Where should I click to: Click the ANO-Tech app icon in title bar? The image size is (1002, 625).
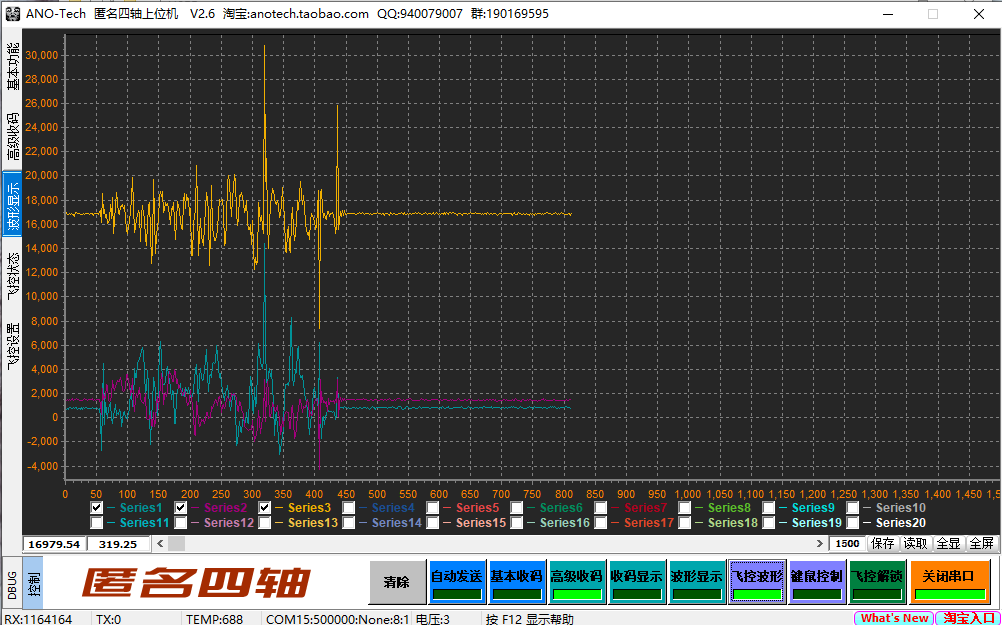tap(12, 13)
